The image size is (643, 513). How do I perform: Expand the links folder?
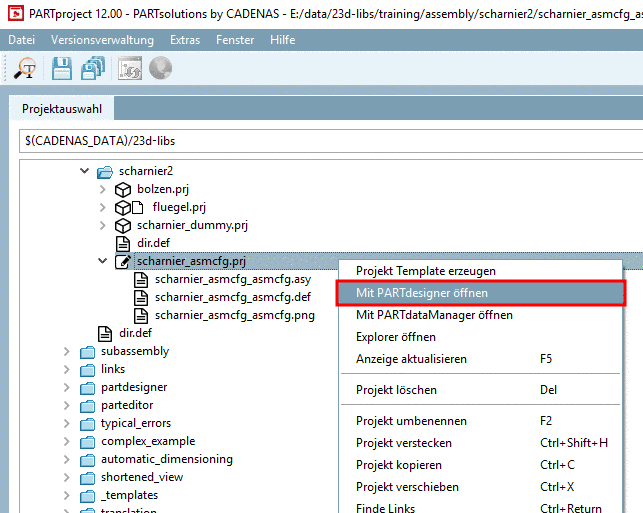point(66,369)
